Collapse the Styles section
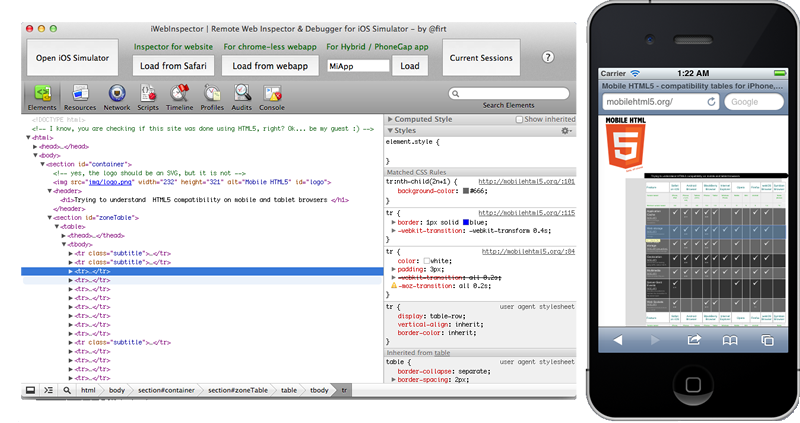Viewport: 800px width, 423px height. [x=390, y=131]
